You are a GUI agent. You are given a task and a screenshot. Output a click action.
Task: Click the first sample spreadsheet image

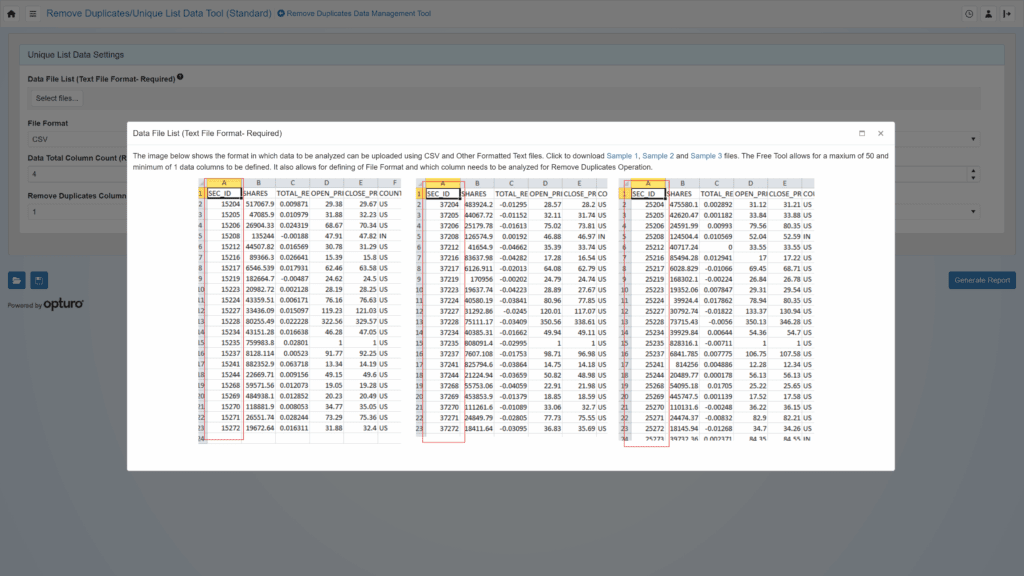point(300,310)
